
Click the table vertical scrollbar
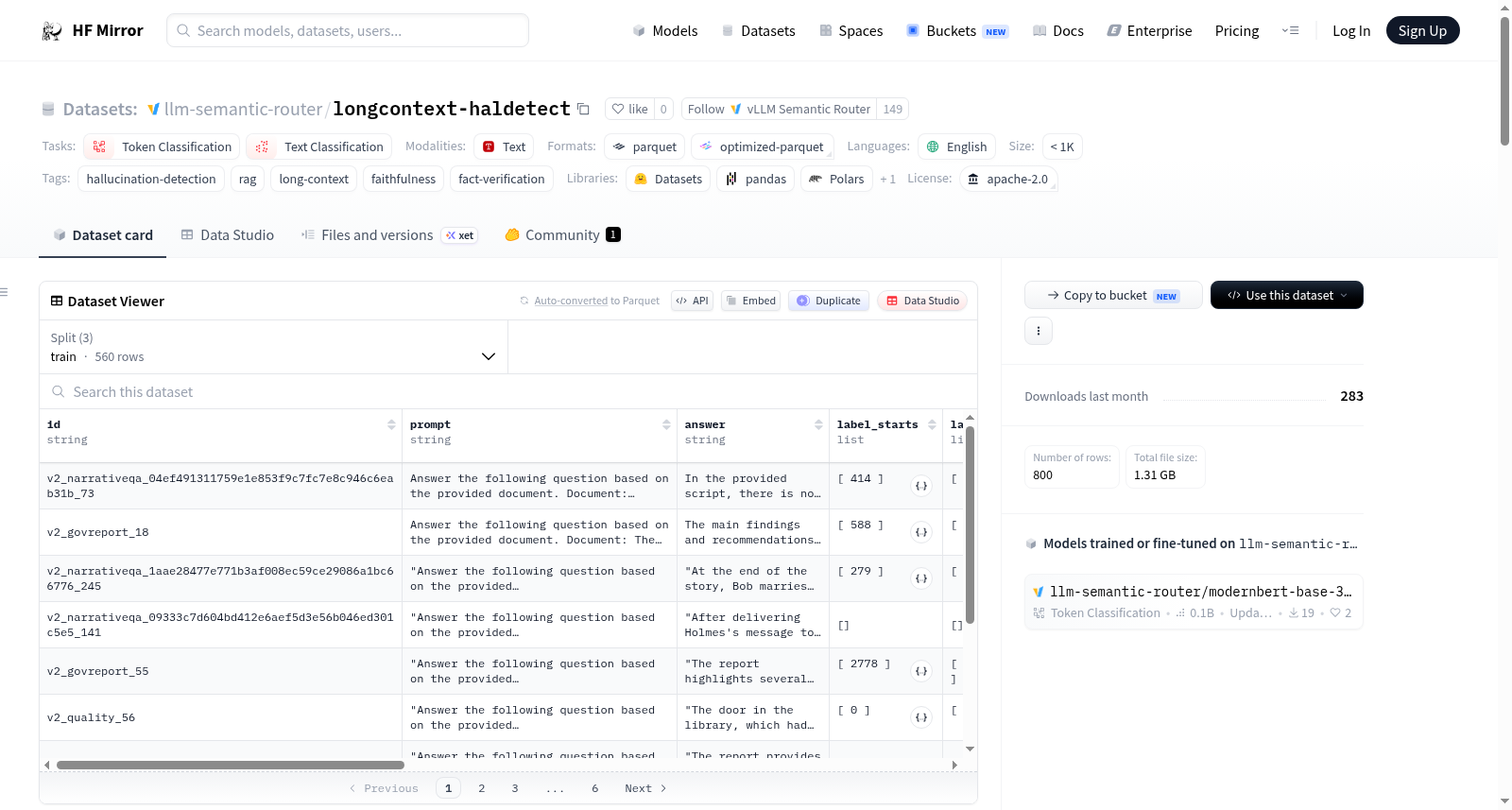tap(970, 526)
